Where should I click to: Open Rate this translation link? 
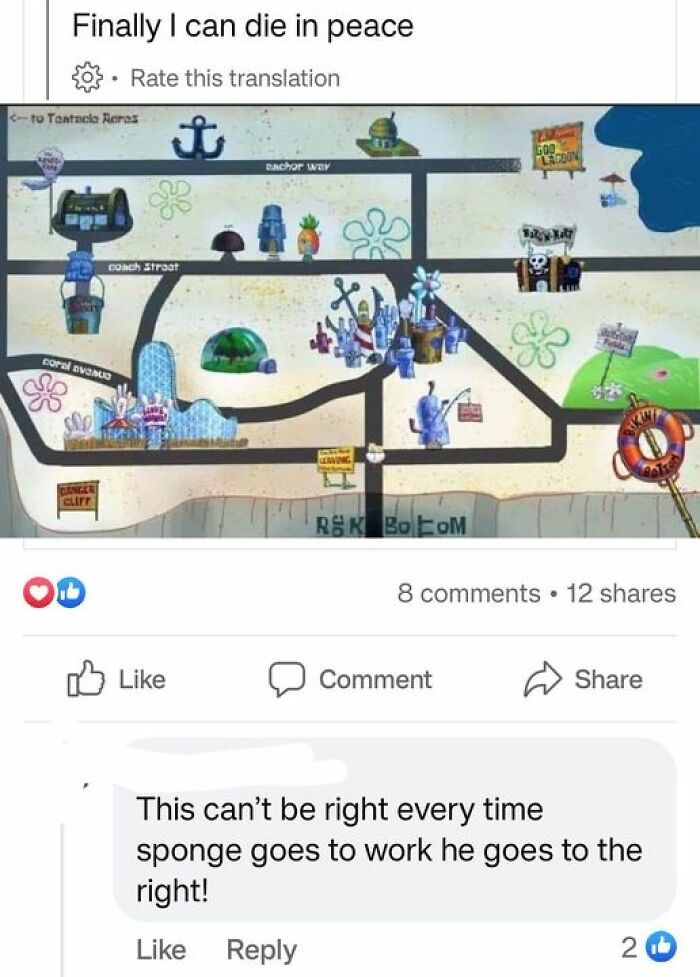click(x=235, y=79)
